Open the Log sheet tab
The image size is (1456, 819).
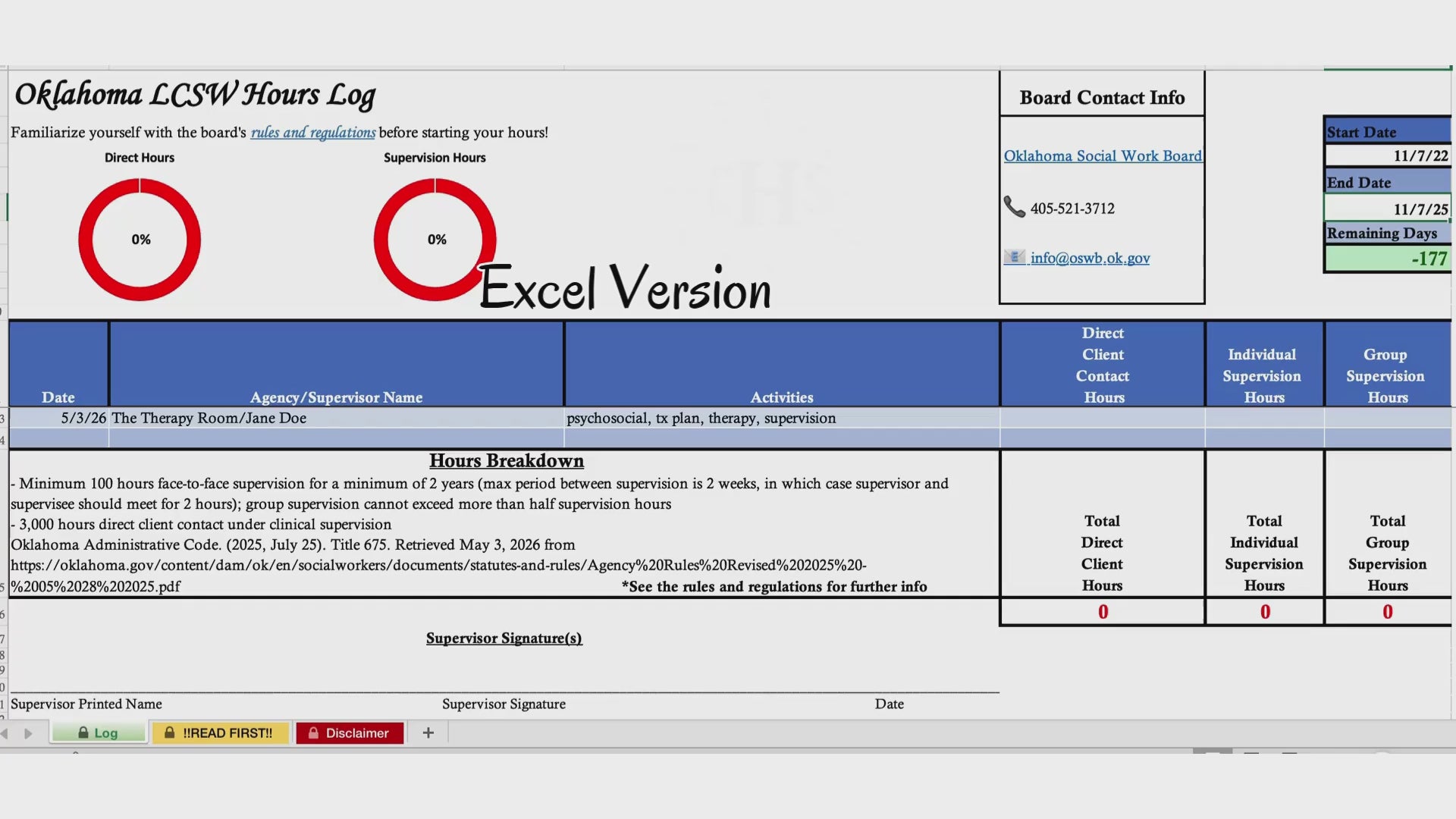(x=99, y=733)
